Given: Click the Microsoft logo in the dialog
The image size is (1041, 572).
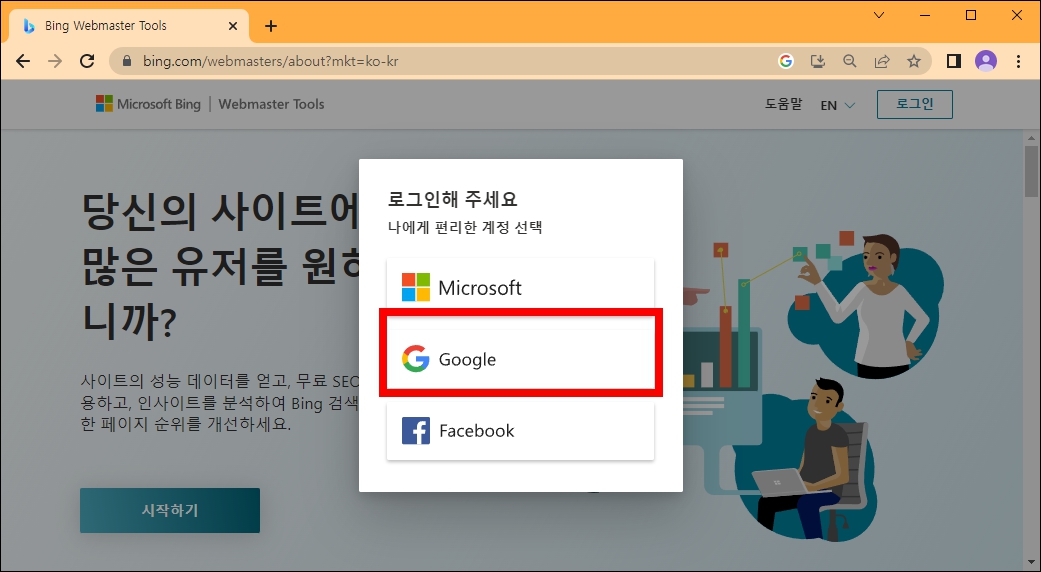Looking at the screenshot, I should (416, 287).
